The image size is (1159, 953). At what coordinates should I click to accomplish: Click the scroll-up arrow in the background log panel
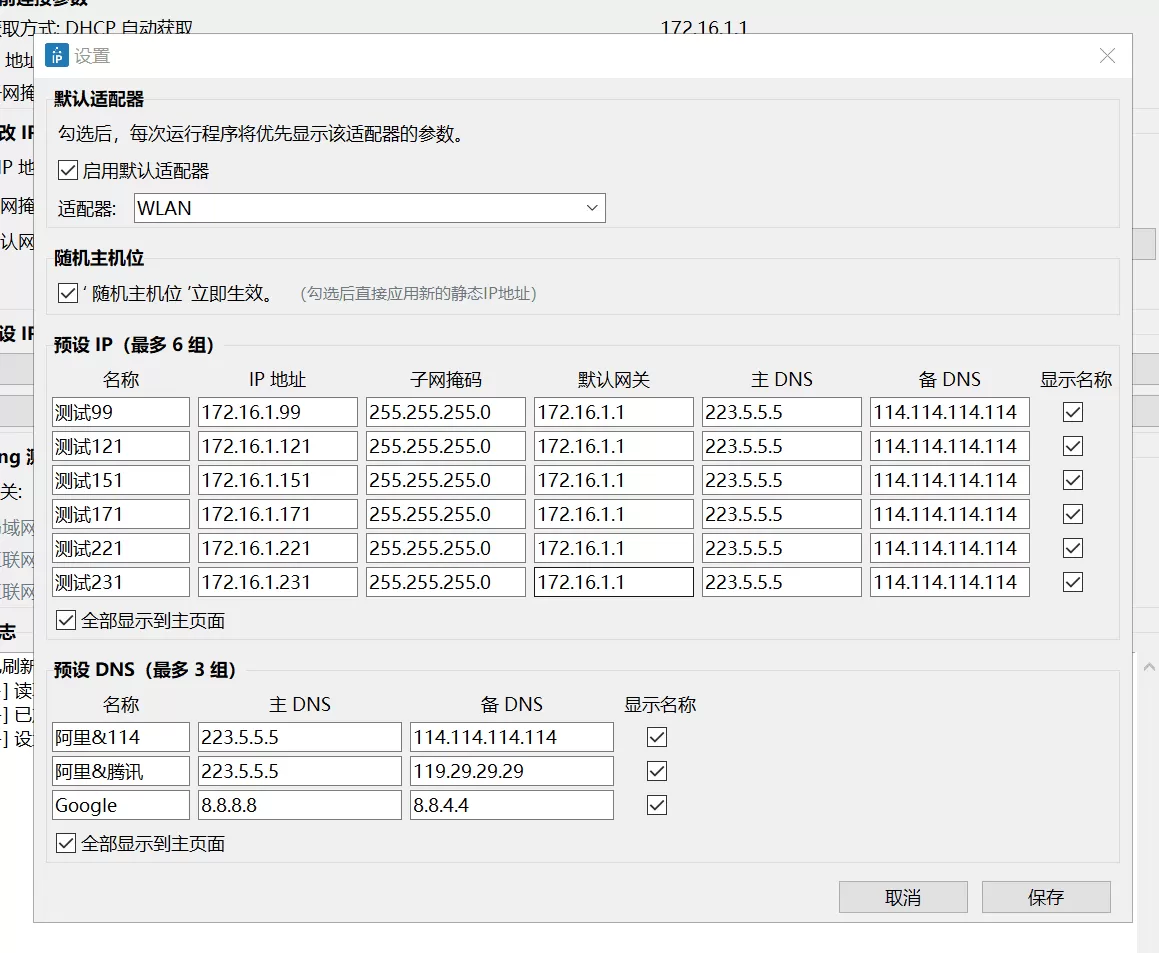(1149, 667)
